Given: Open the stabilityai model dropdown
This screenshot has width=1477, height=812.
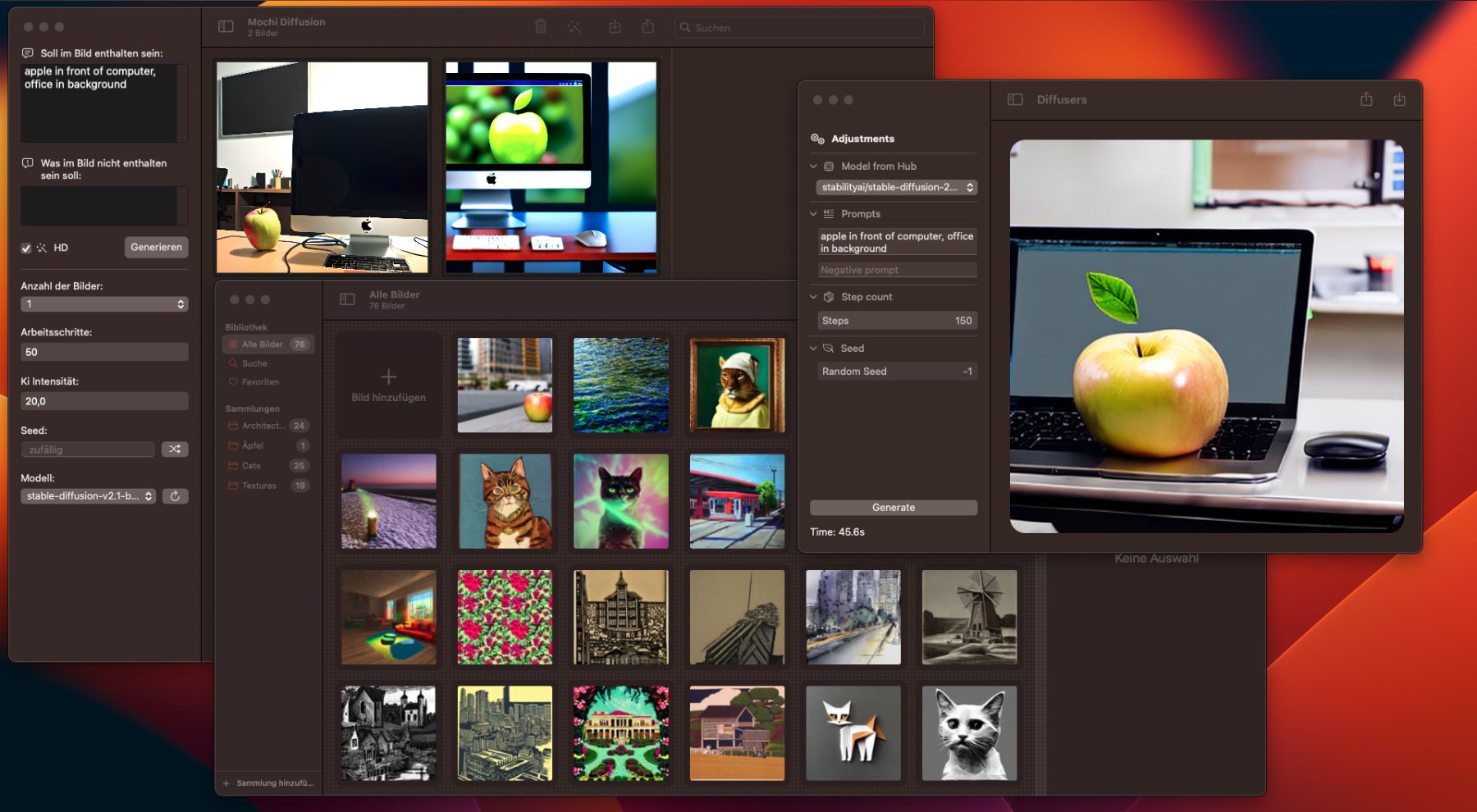Looking at the screenshot, I should tap(896, 187).
